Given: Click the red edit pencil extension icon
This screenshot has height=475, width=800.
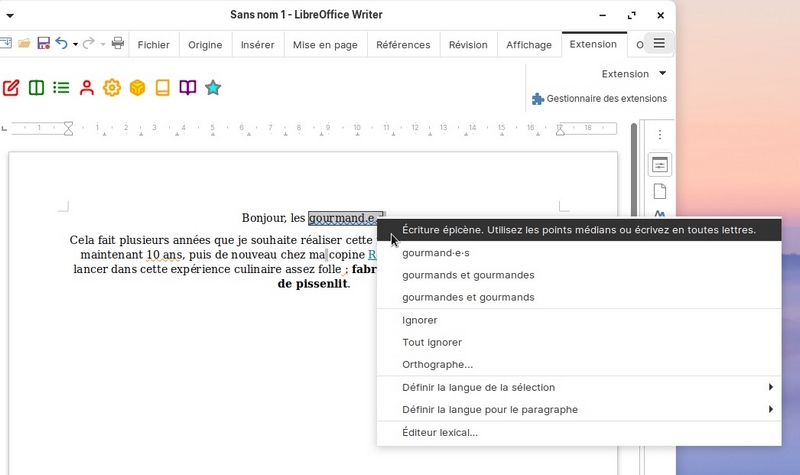Looking at the screenshot, I should tap(11, 88).
